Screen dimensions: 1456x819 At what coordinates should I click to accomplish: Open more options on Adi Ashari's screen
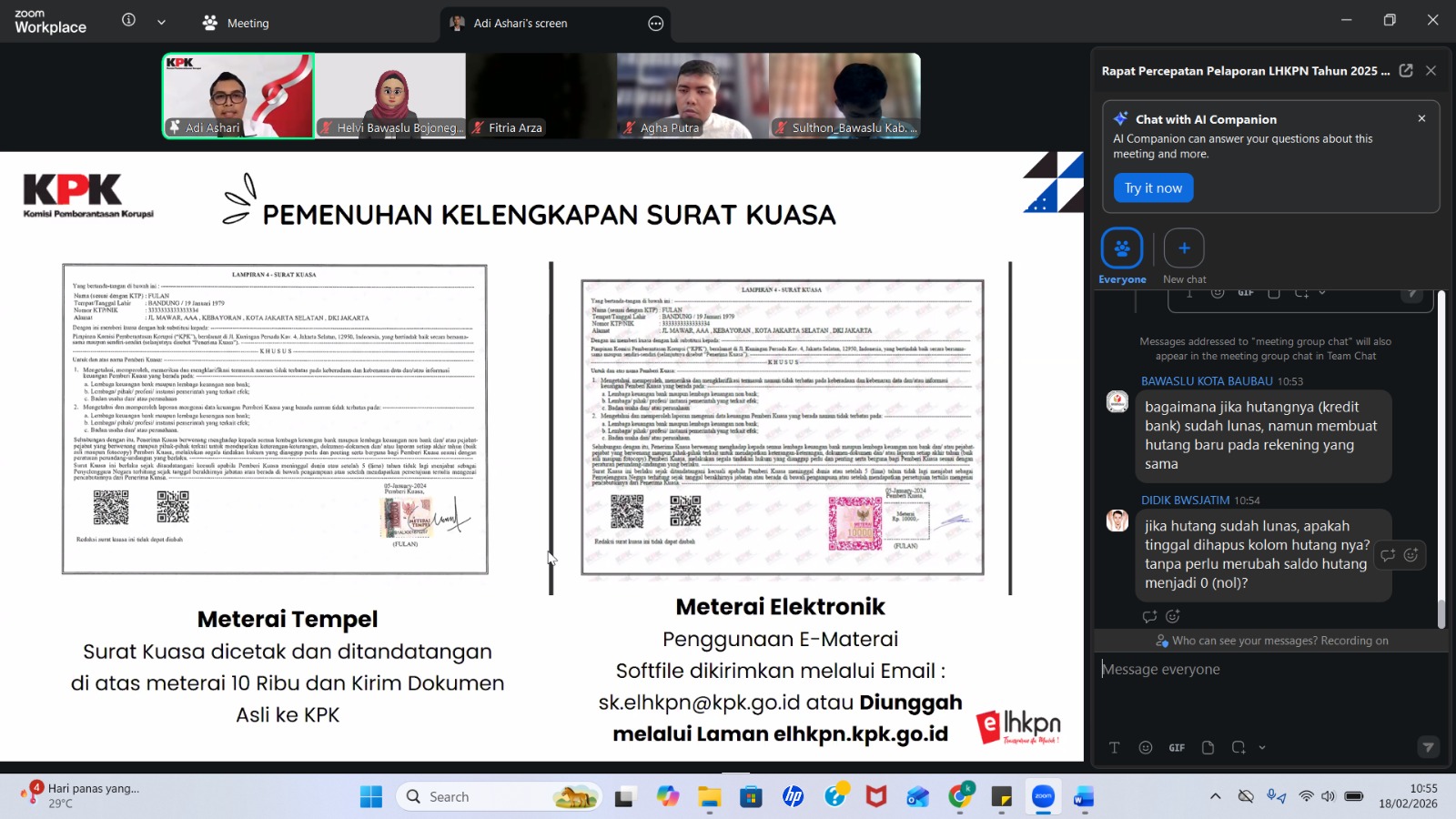[x=655, y=24]
